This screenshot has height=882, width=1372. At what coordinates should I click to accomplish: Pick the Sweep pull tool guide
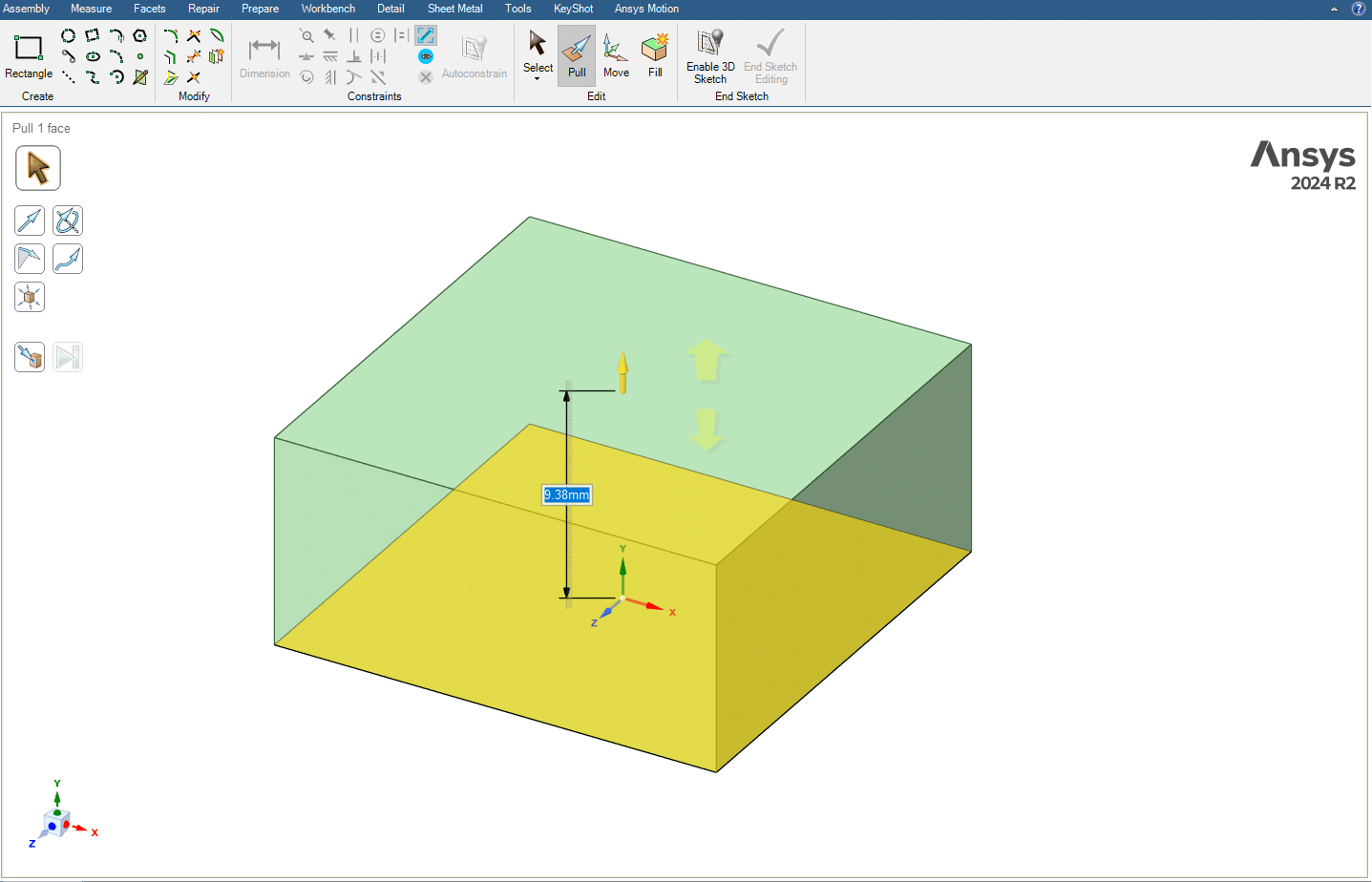click(68, 259)
